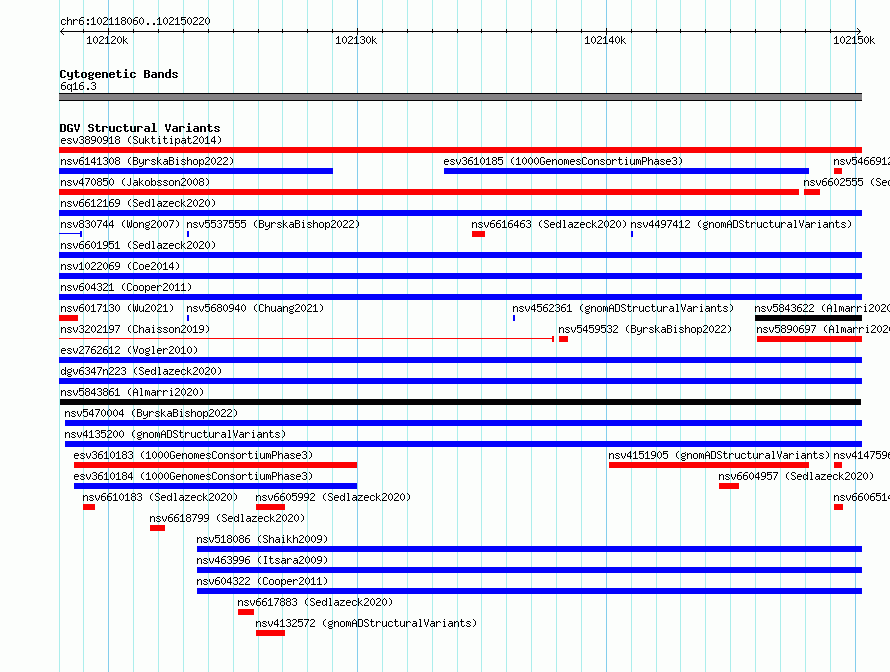Click nsv830744 (Wong2007) label

pos(120,224)
